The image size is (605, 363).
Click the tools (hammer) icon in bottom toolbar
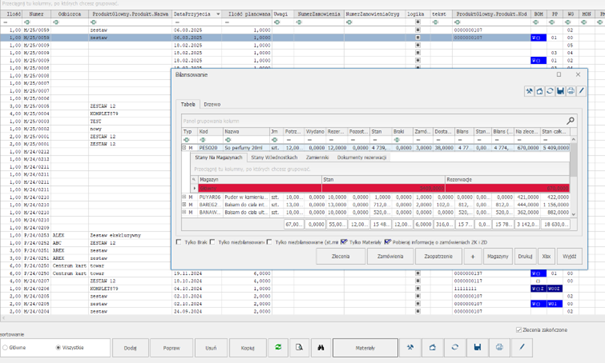(x=410, y=348)
